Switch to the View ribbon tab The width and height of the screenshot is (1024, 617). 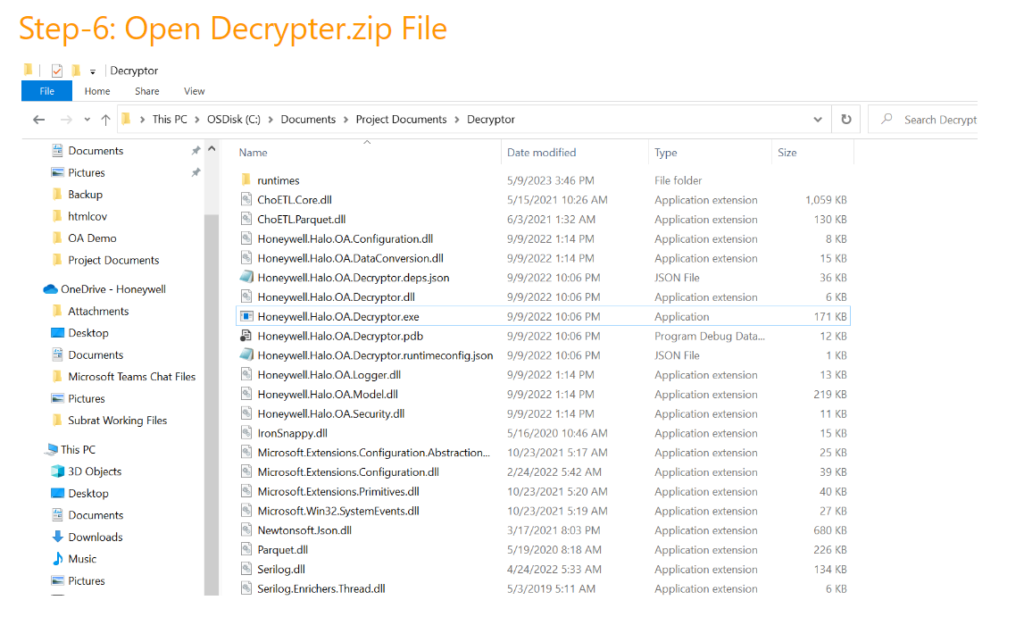pos(194,91)
